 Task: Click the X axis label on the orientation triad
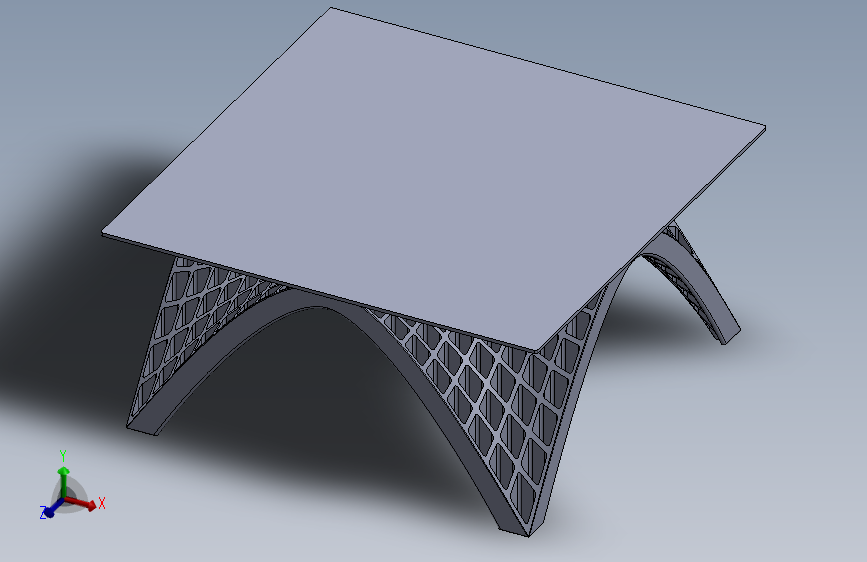pyautogui.click(x=102, y=503)
